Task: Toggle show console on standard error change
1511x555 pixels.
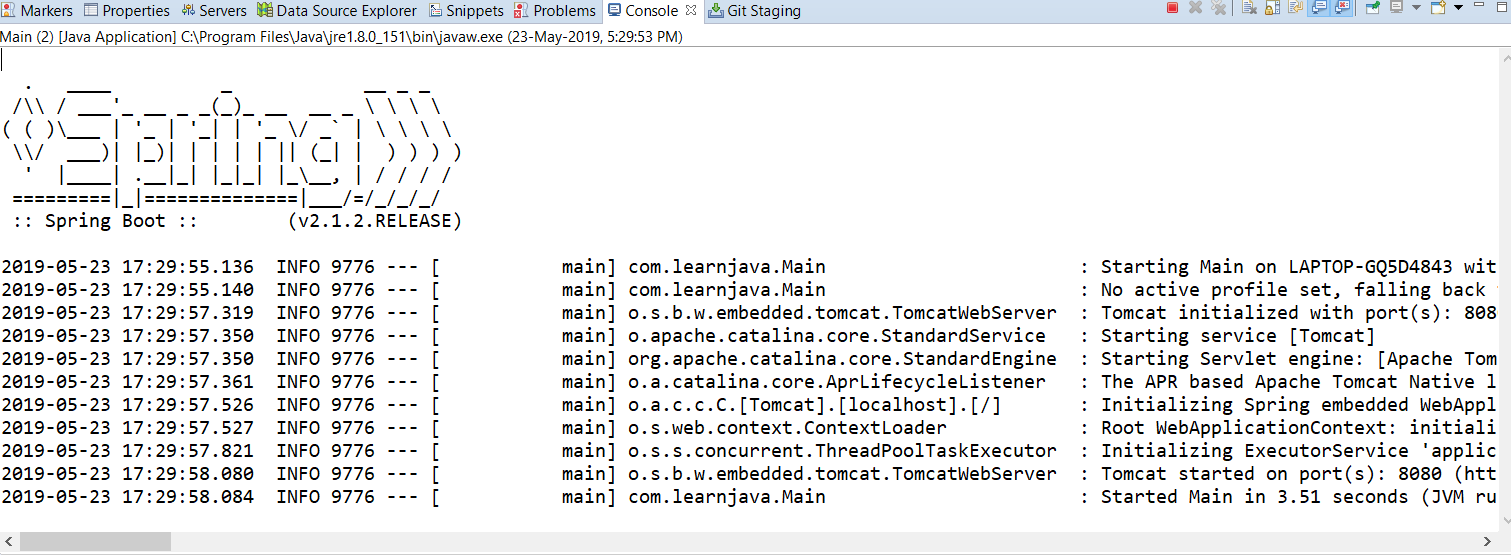Action: (1342, 8)
